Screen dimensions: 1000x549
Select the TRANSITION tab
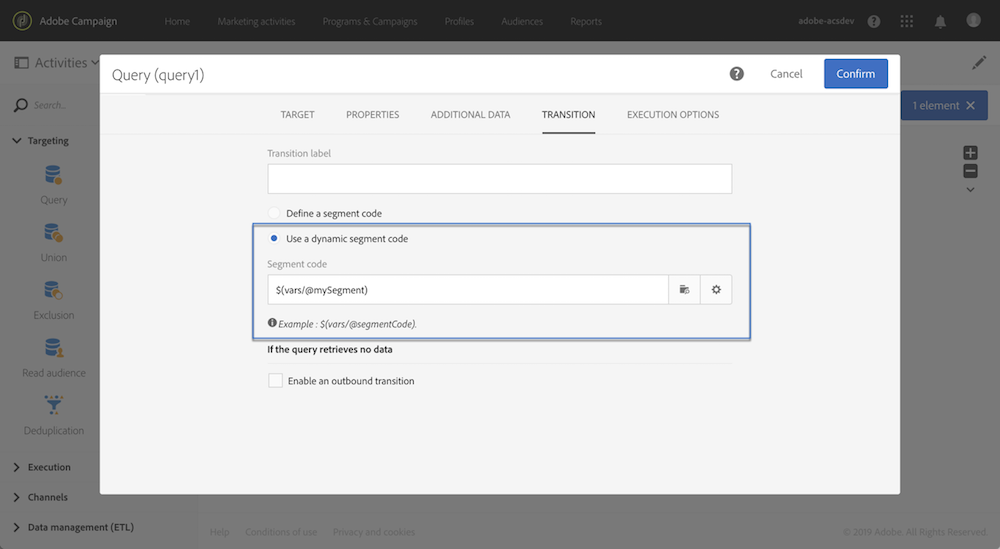568,115
